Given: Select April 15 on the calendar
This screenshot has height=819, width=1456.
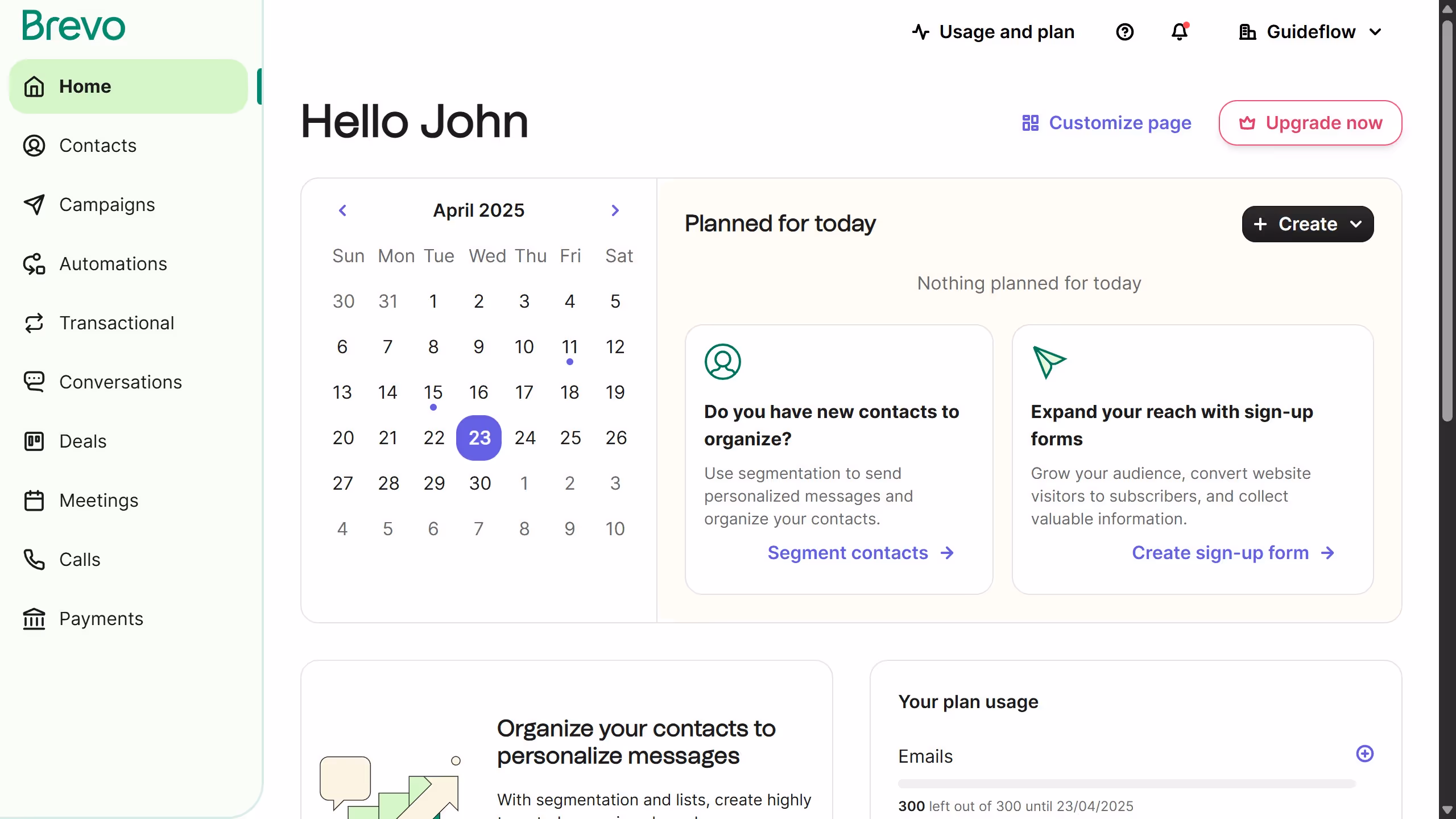Looking at the screenshot, I should (433, 392).
